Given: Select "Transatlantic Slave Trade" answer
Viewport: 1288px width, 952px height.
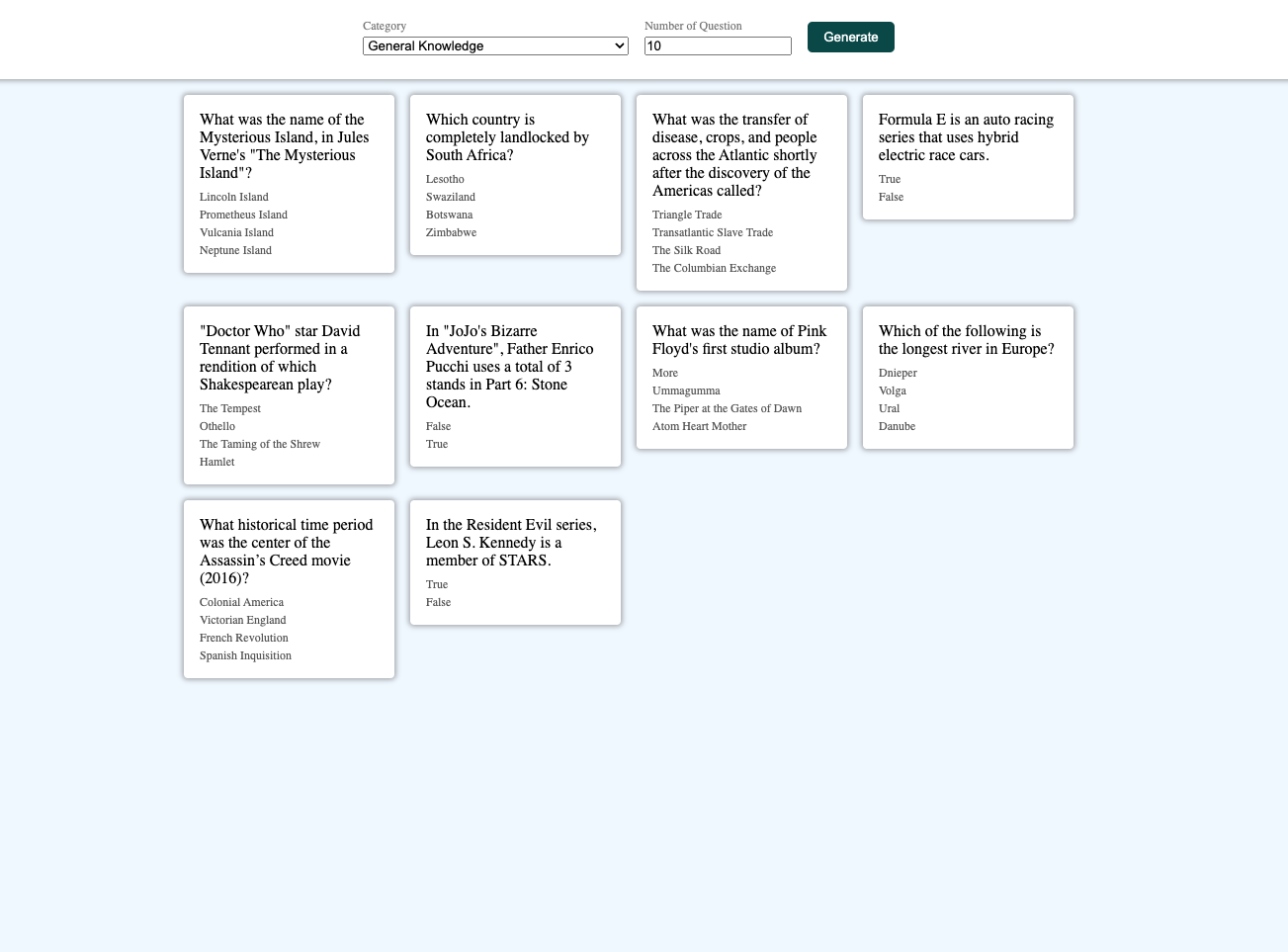Looking at the screenshot, I should 713,232.
